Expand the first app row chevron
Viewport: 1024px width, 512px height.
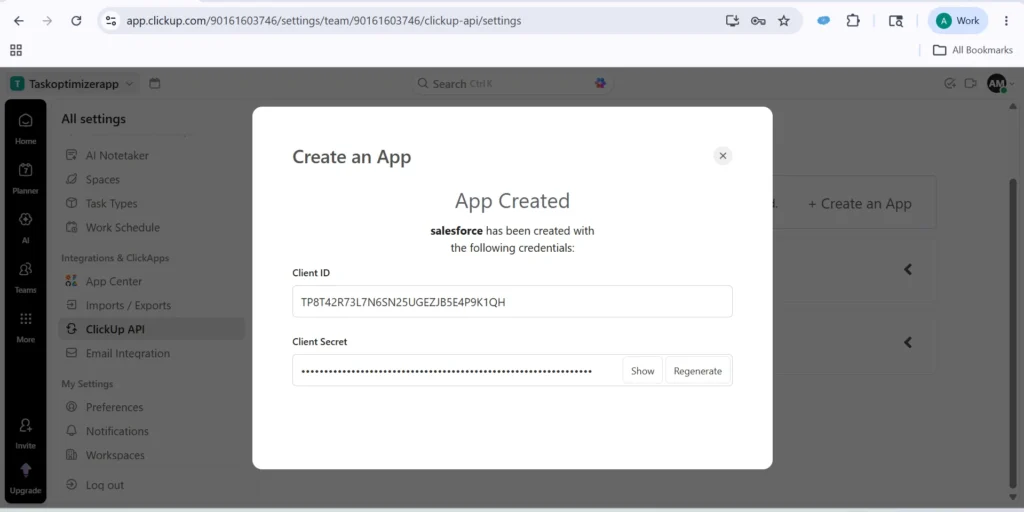tap(908, 269)
